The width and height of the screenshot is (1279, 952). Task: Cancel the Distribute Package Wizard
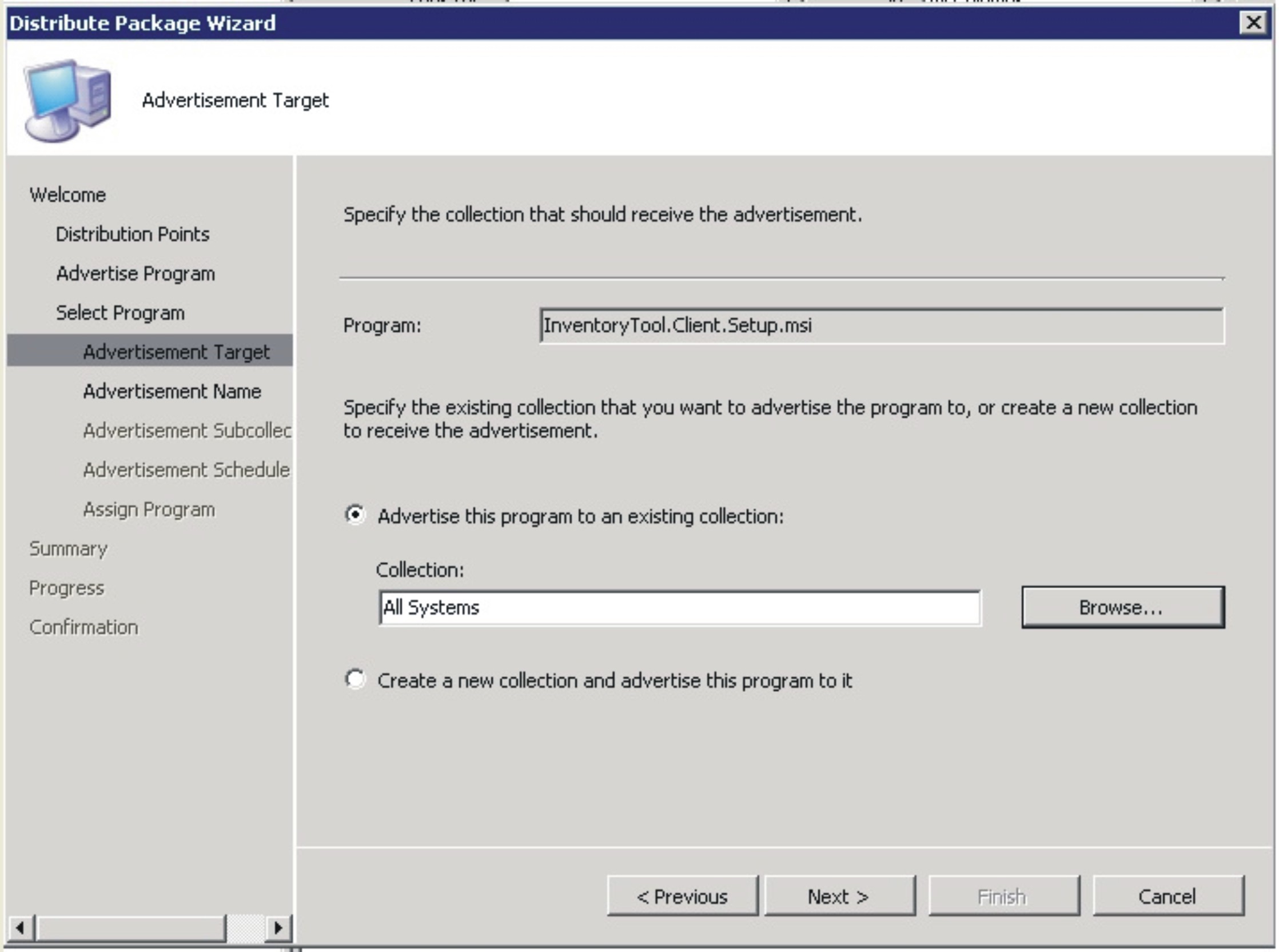(x=1169, y=896)
